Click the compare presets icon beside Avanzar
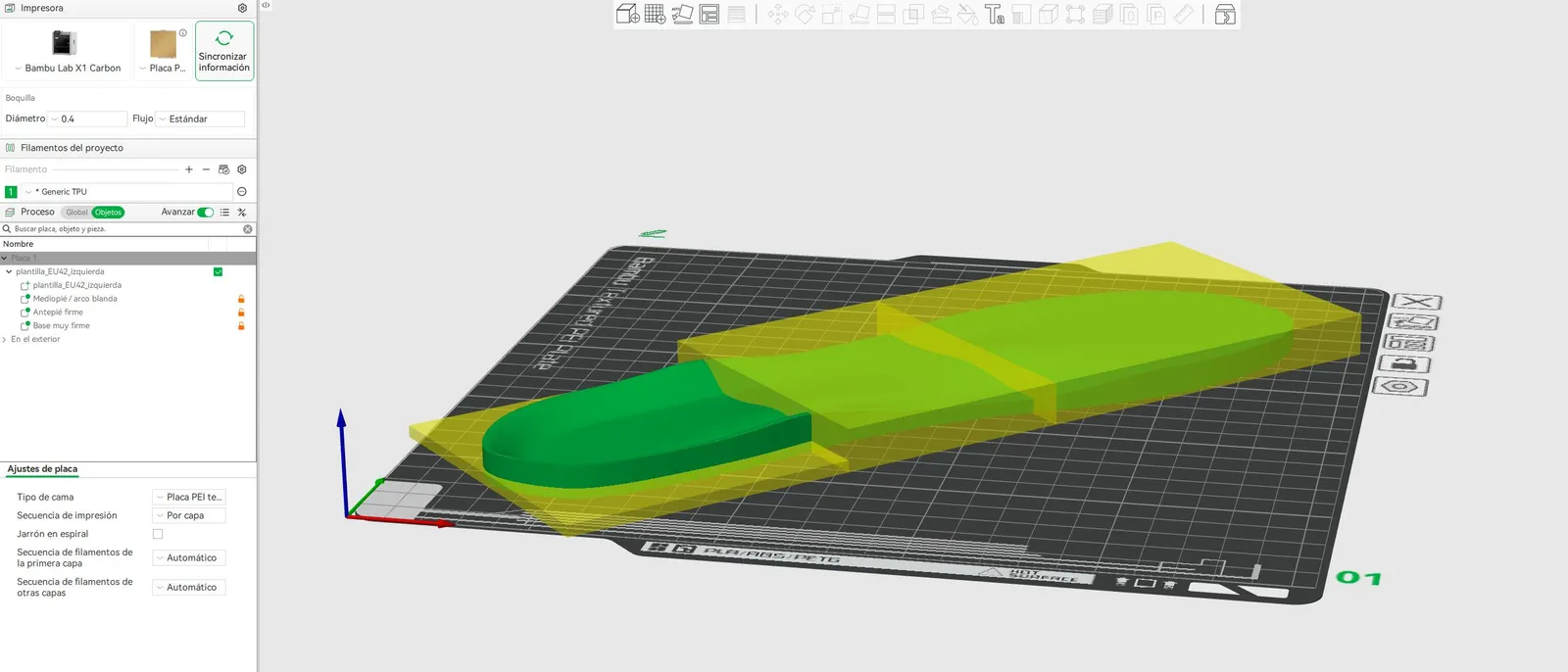This screenshot has width=1568, height=672. 242,213
